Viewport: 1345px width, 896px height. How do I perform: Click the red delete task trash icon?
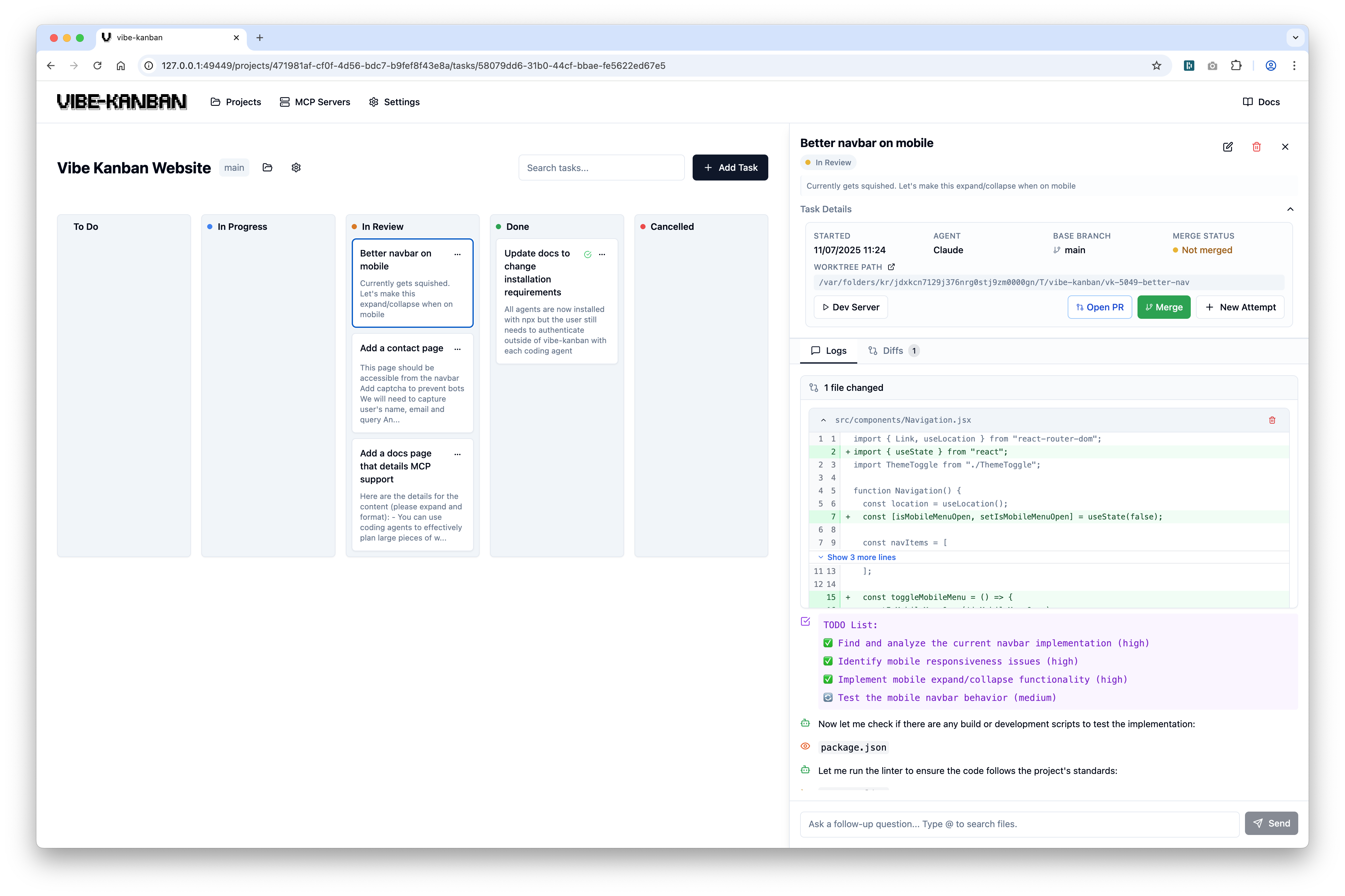tap(1256, 147)
